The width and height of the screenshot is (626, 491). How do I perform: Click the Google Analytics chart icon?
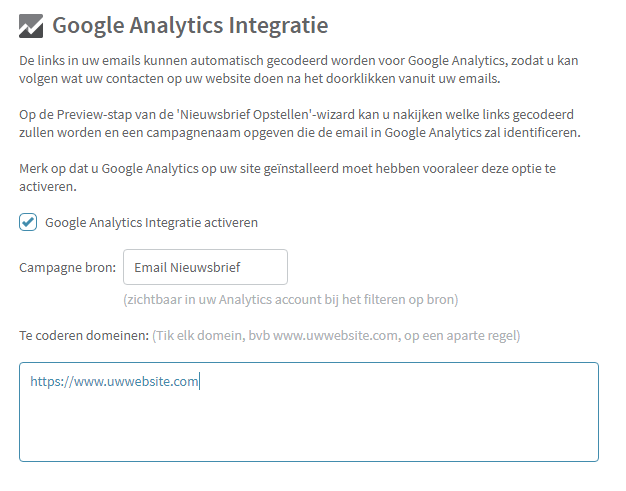pyautogui.click(x=31, y=26)
